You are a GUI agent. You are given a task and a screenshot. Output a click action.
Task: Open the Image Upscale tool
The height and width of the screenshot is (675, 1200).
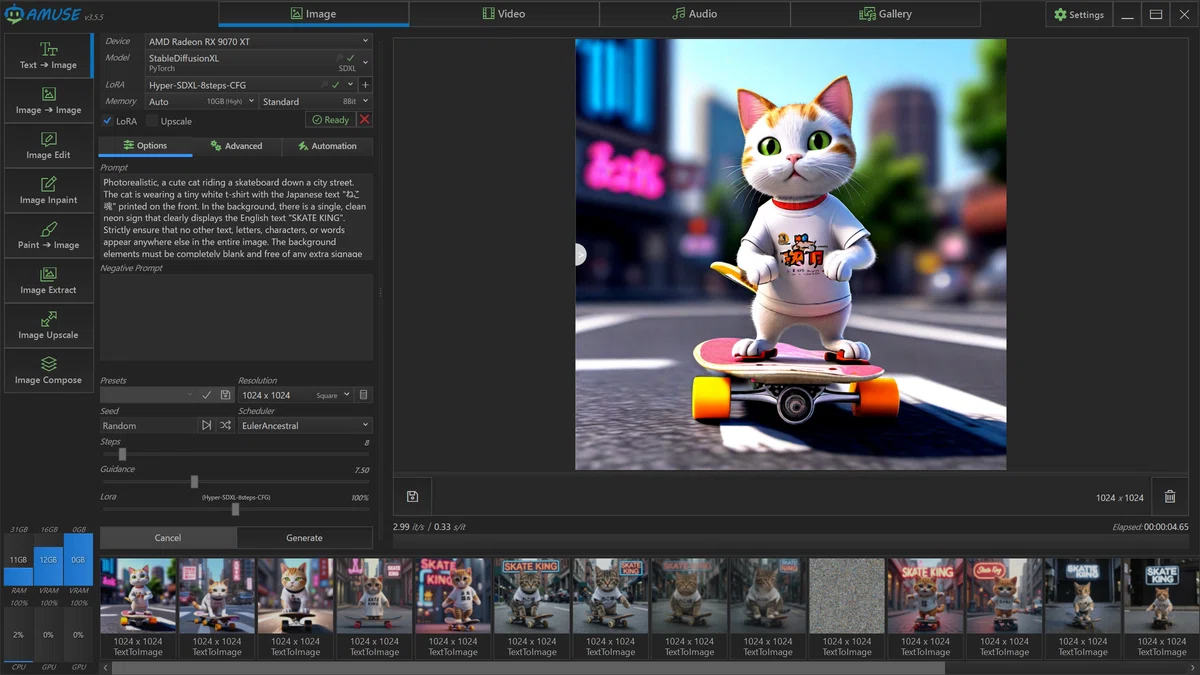[x=48, y=325]
